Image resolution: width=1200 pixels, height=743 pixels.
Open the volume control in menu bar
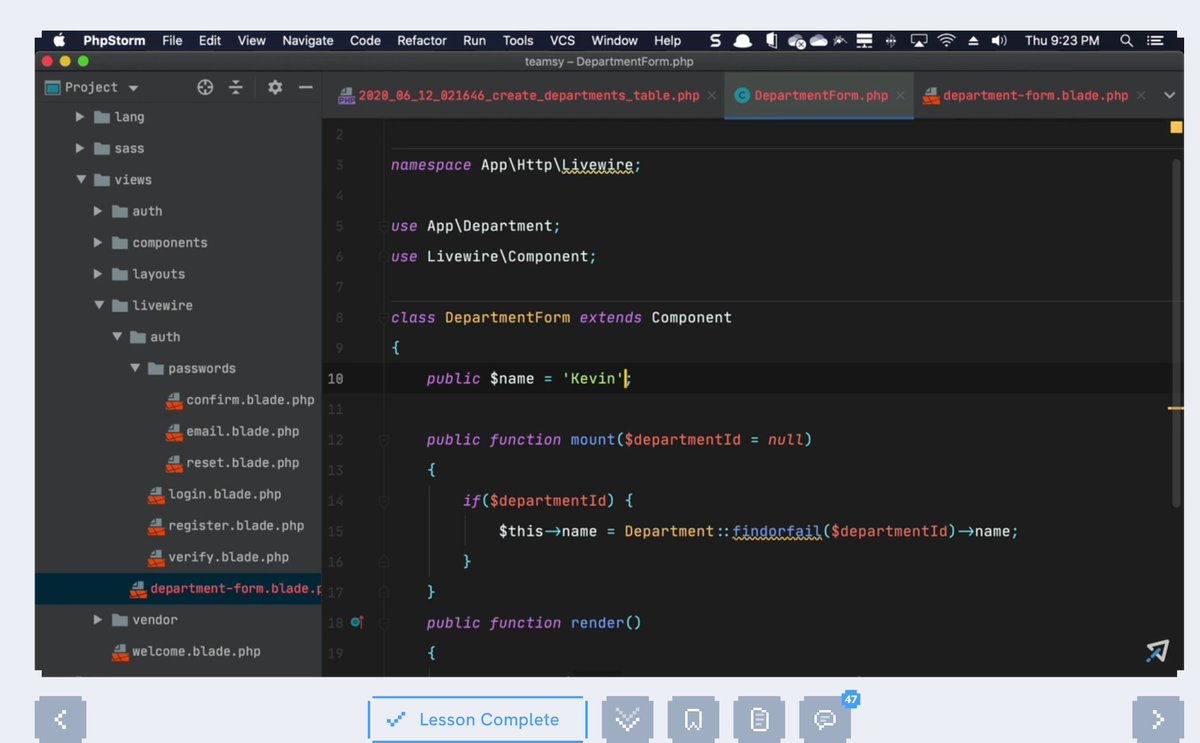pyautogui.click(x=999, y=41)
